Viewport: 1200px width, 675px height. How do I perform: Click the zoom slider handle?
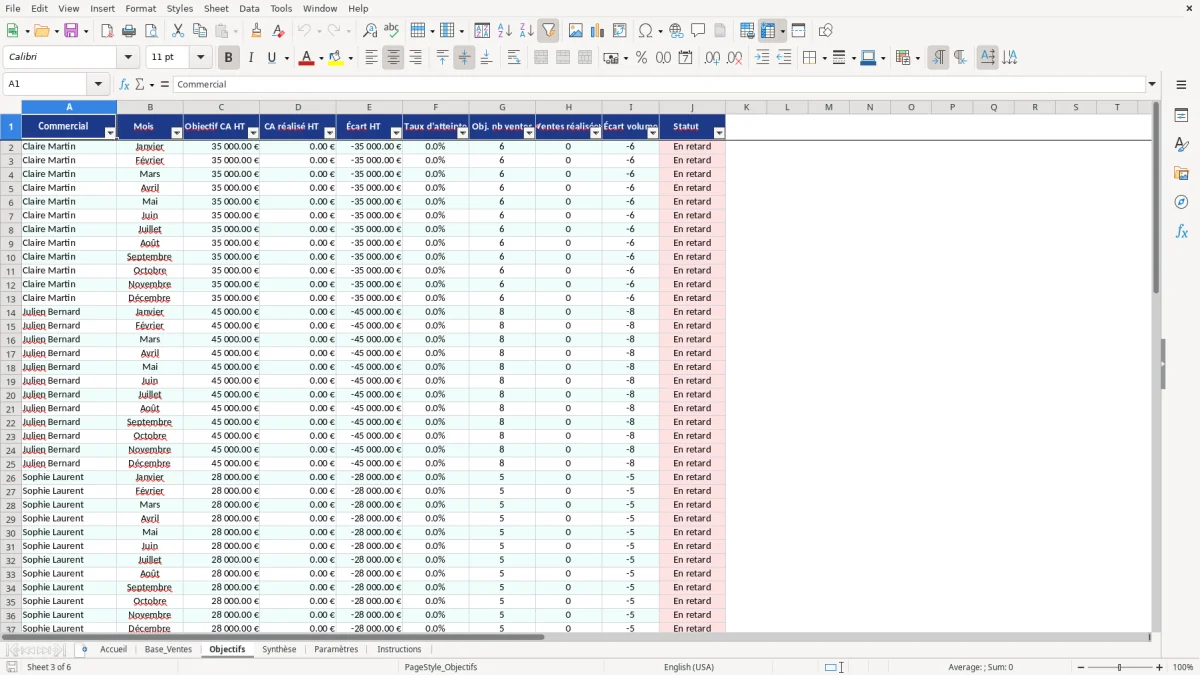point(1120,667)
